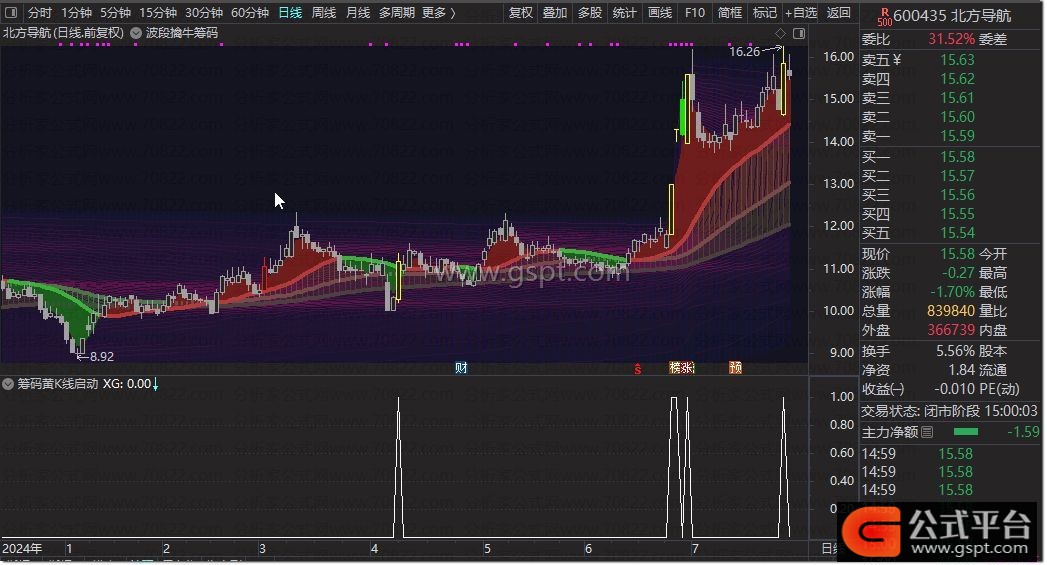The height and width of the screenshot is (565, 1047).
Task: Click the chart title 北方导航(日线,前复权)
Action: 63,33
